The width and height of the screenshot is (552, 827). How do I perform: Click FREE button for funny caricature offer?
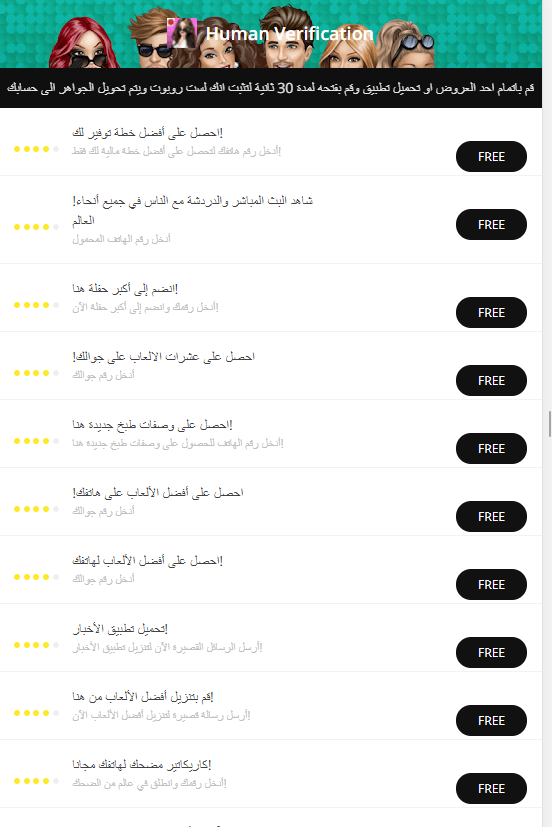coord(491,789)
